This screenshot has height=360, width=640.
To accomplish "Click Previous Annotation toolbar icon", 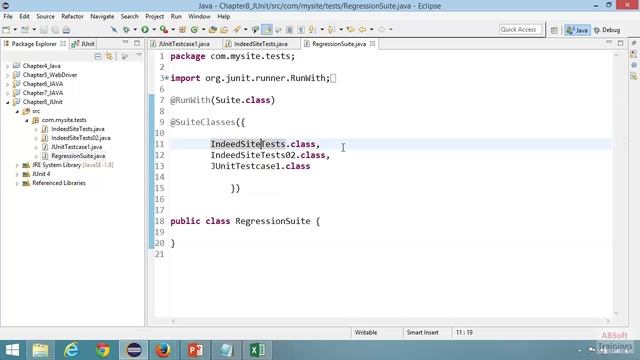I will [331, 30].
